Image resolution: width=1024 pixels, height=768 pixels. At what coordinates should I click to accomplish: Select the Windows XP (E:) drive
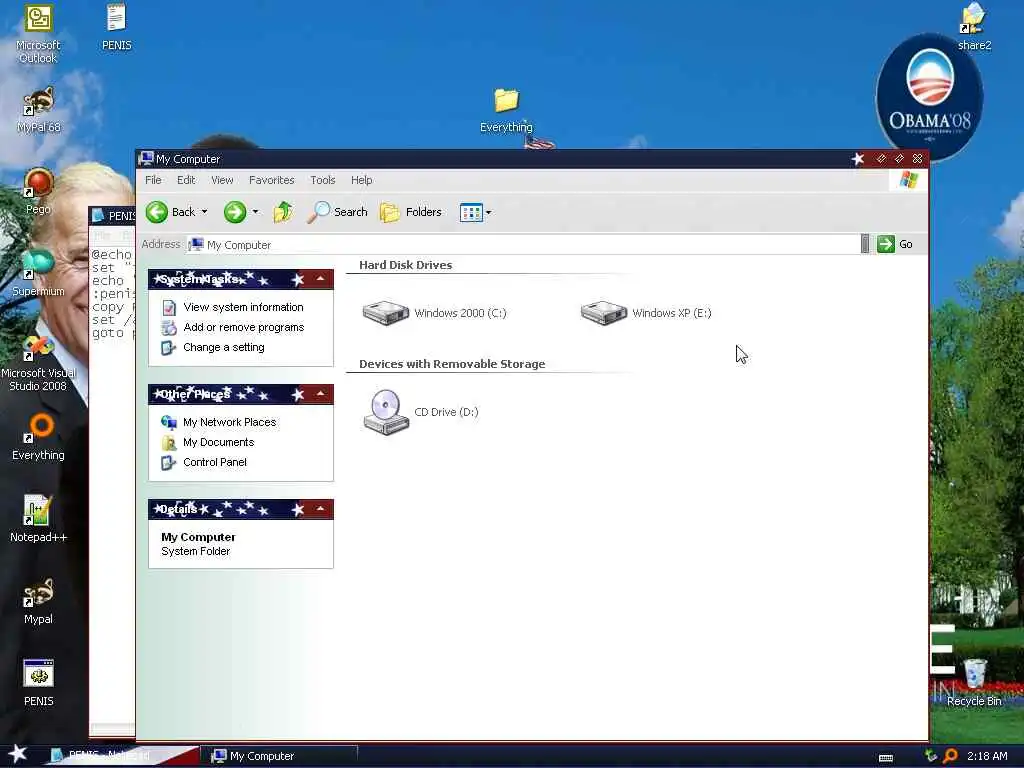click(x=647, y=313)
